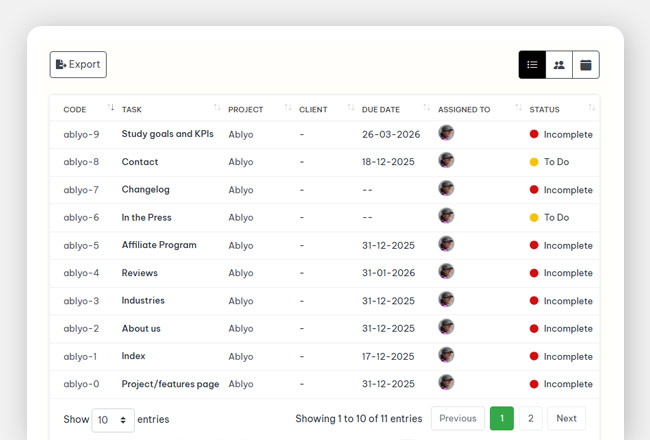Open the Affiliate Program task

coord(159,245)
